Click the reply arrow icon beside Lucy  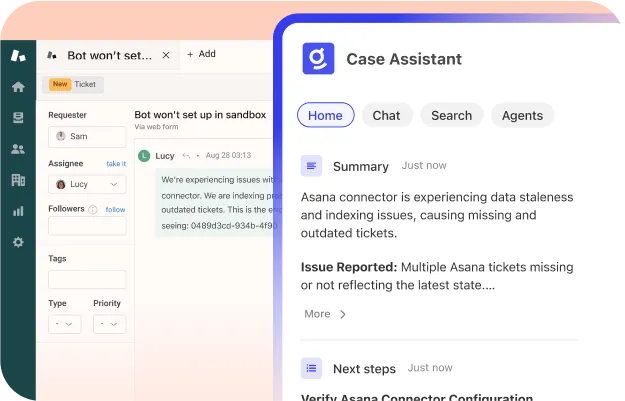(186, 155)
